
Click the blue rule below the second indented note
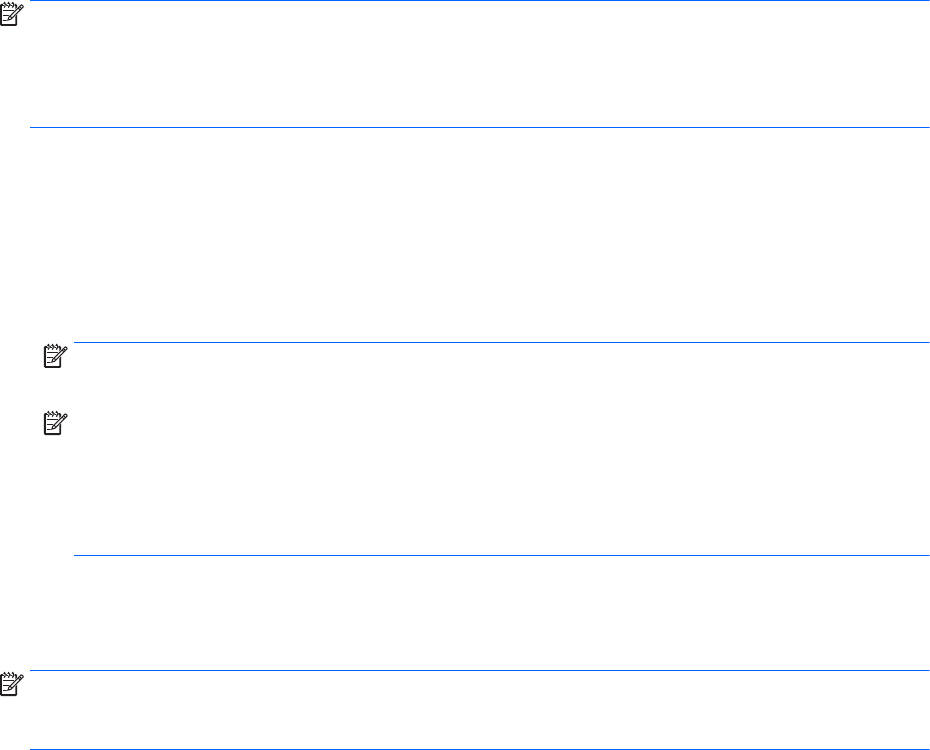[500, 556]
